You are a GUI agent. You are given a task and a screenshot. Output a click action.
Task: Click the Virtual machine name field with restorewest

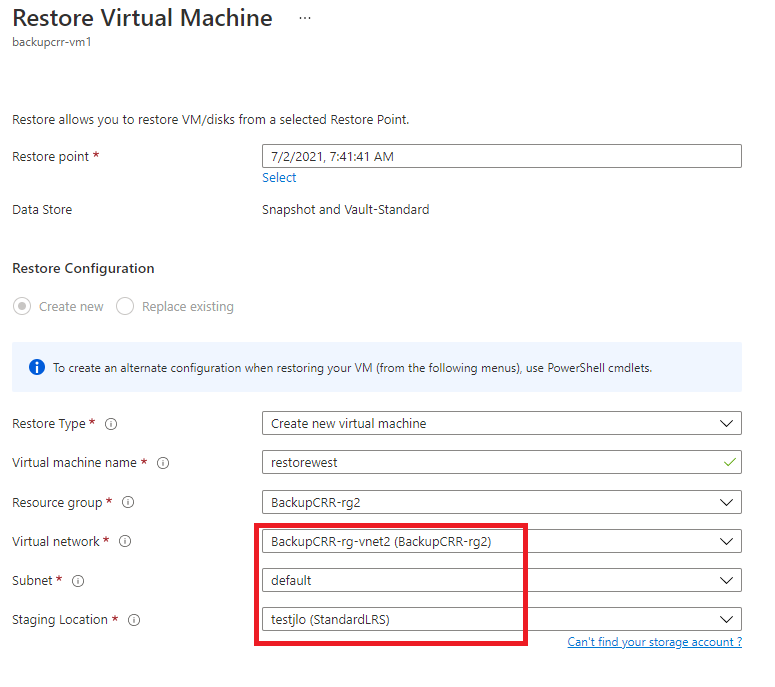pos(502,463)
